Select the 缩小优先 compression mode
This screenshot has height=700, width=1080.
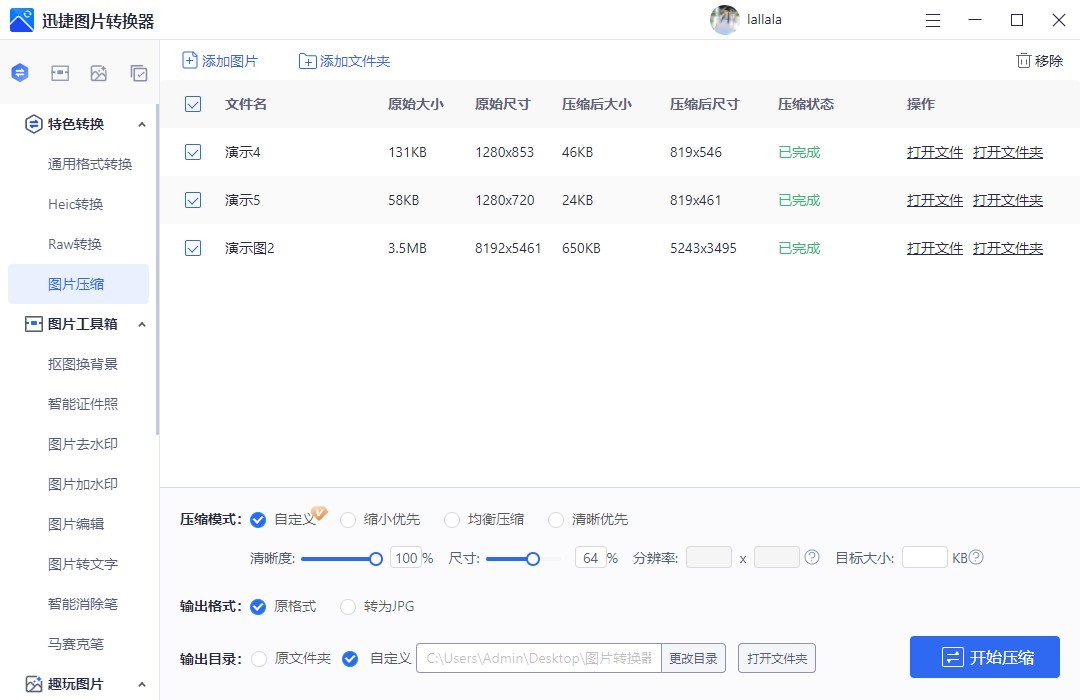tap(348, 519)
